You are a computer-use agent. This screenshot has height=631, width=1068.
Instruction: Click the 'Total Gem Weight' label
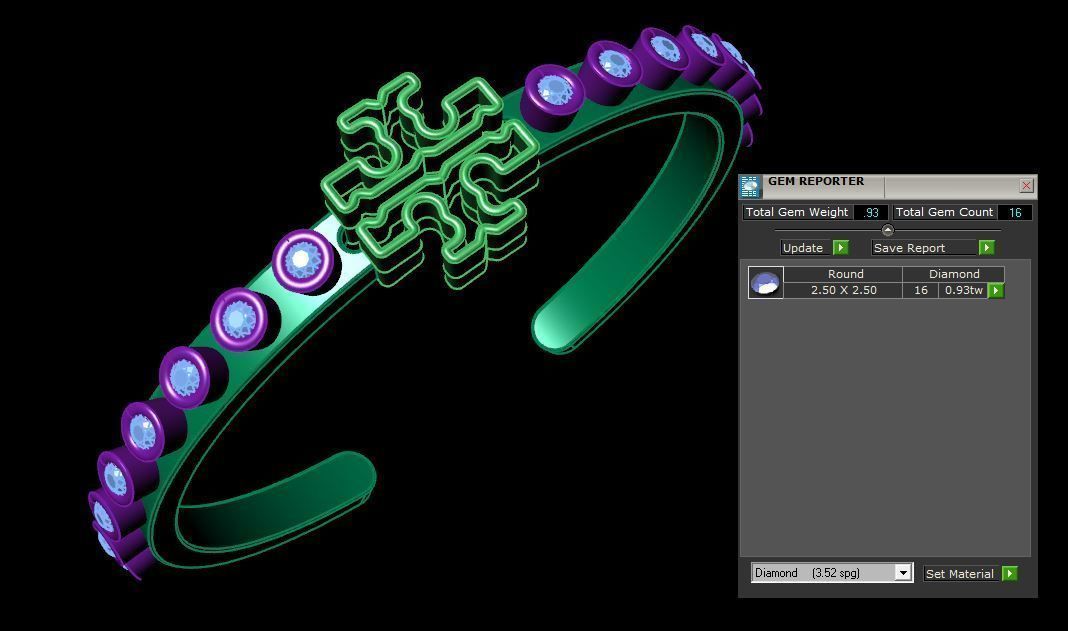(x=797, y=212)
